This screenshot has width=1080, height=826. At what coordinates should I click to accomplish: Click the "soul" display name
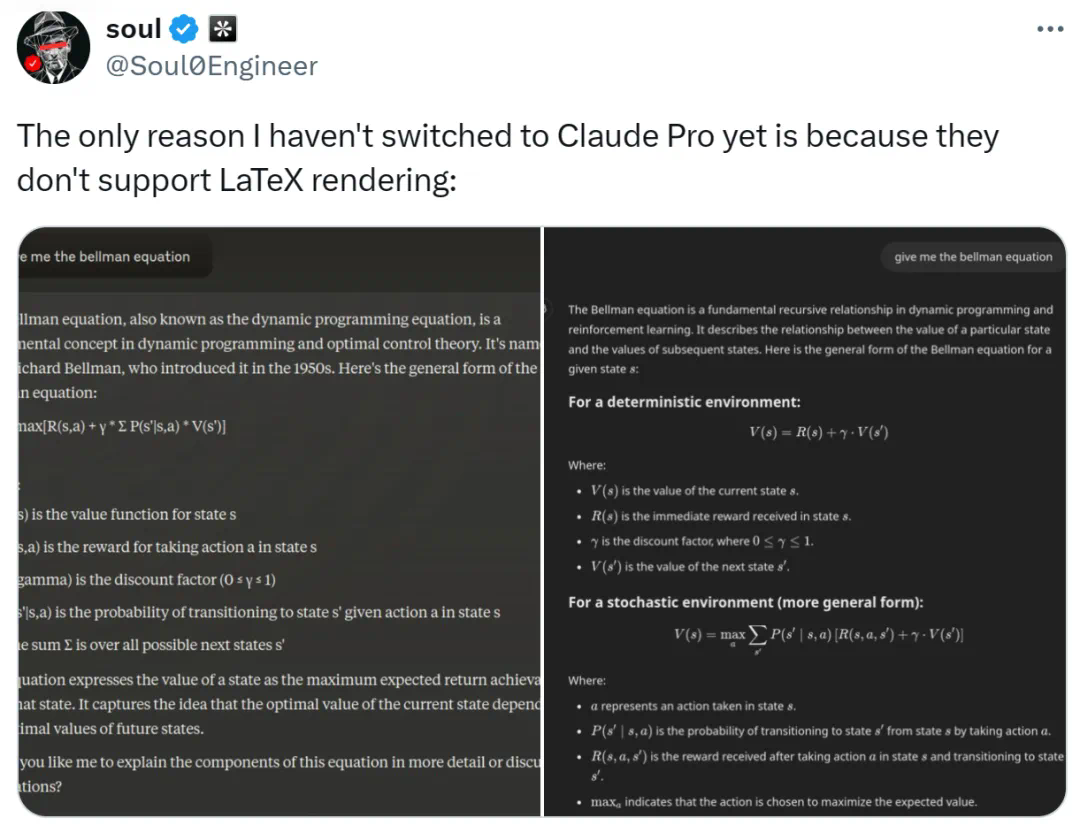click(x=133, y=31)
